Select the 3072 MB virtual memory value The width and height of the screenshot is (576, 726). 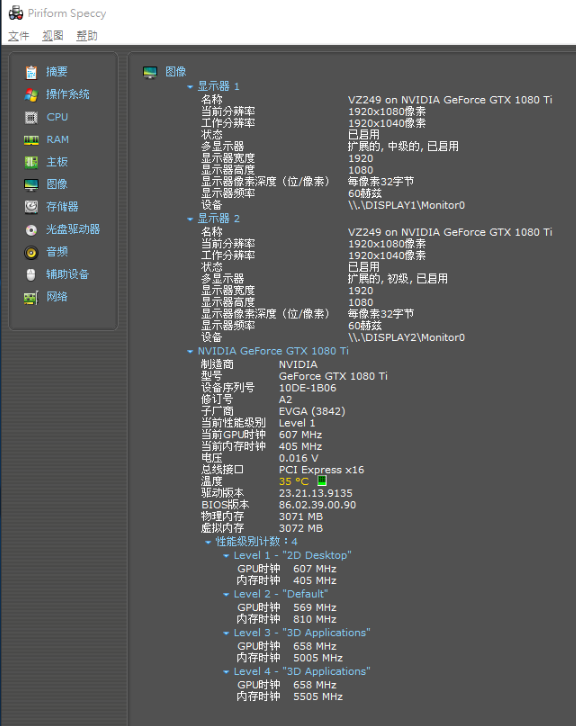click(x=301, y=528)
